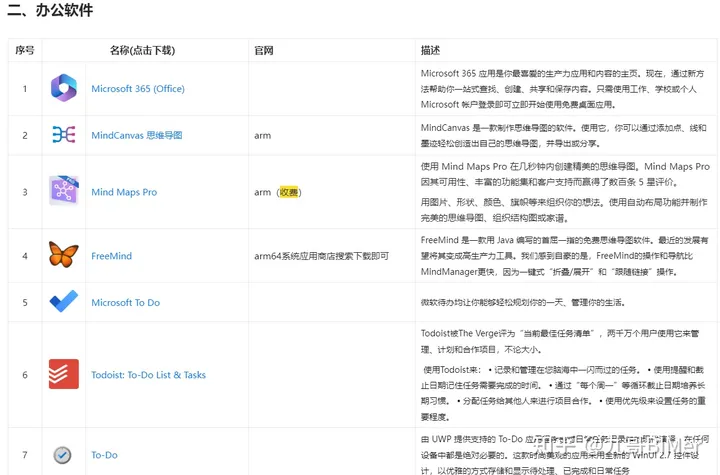Open the Mind Maps Pro link
Screen dimensions: 720x475
124,192
